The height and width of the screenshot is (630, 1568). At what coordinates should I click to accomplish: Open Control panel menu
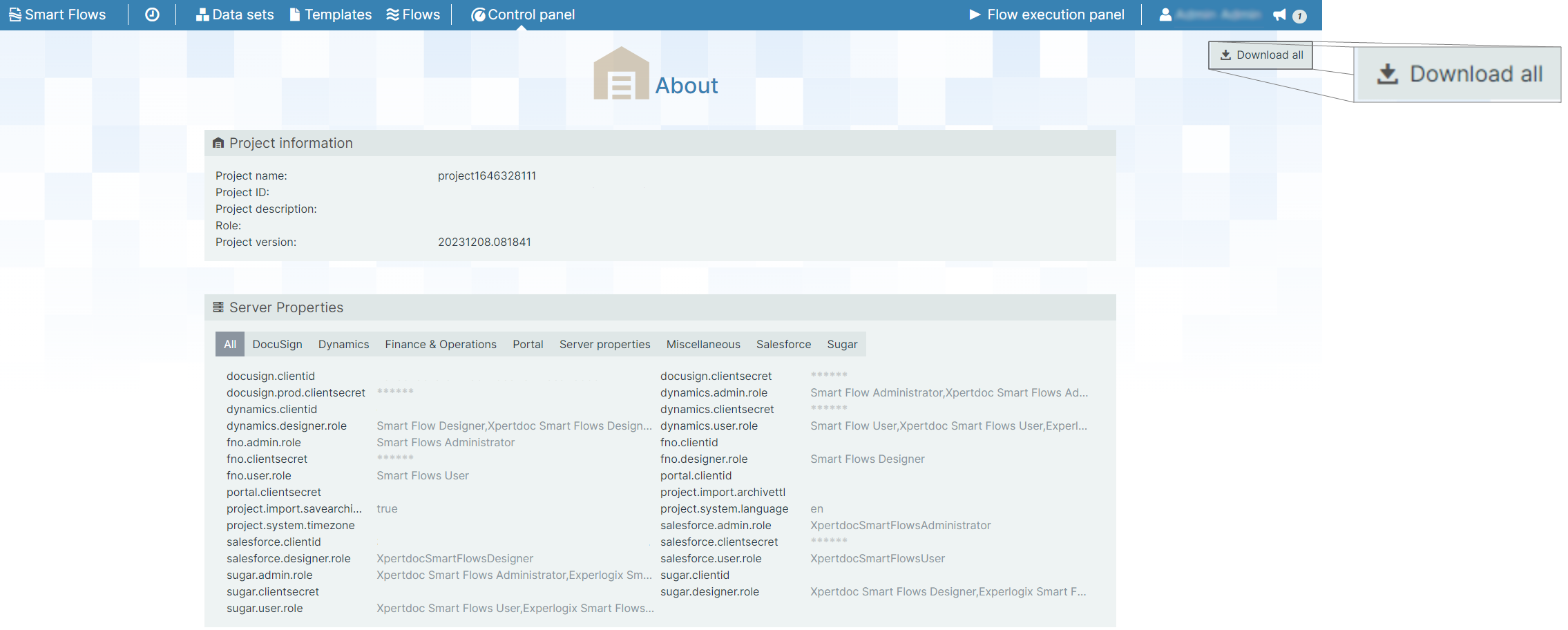(x=523, y=15)
